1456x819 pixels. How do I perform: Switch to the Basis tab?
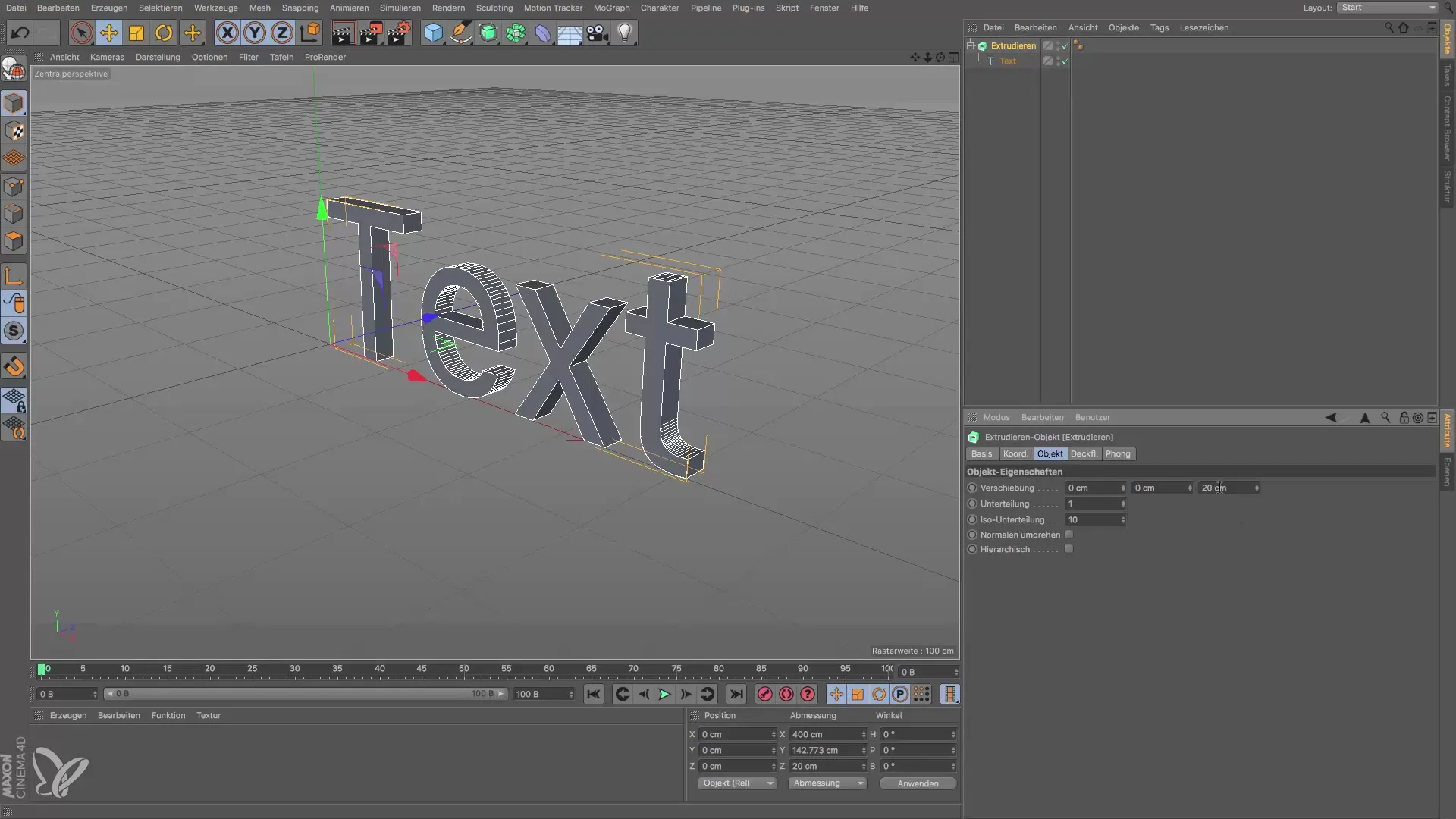981,453
